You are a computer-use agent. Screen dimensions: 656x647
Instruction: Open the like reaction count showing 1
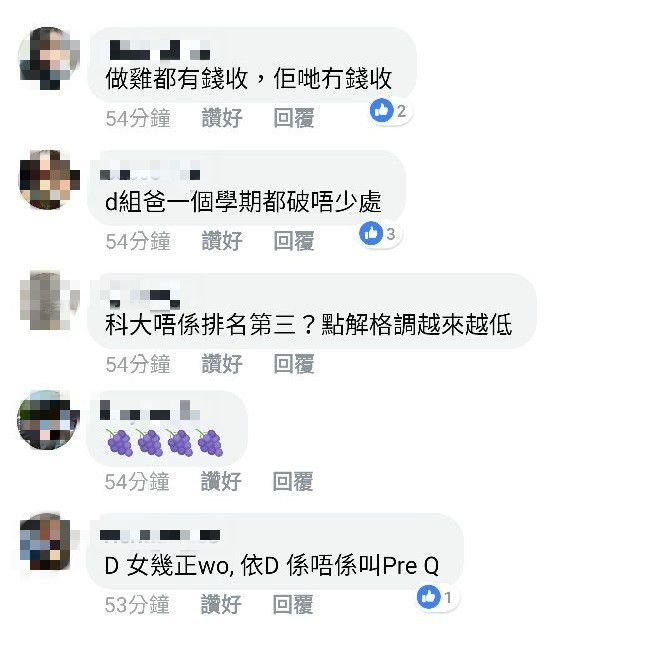point(438,597)
